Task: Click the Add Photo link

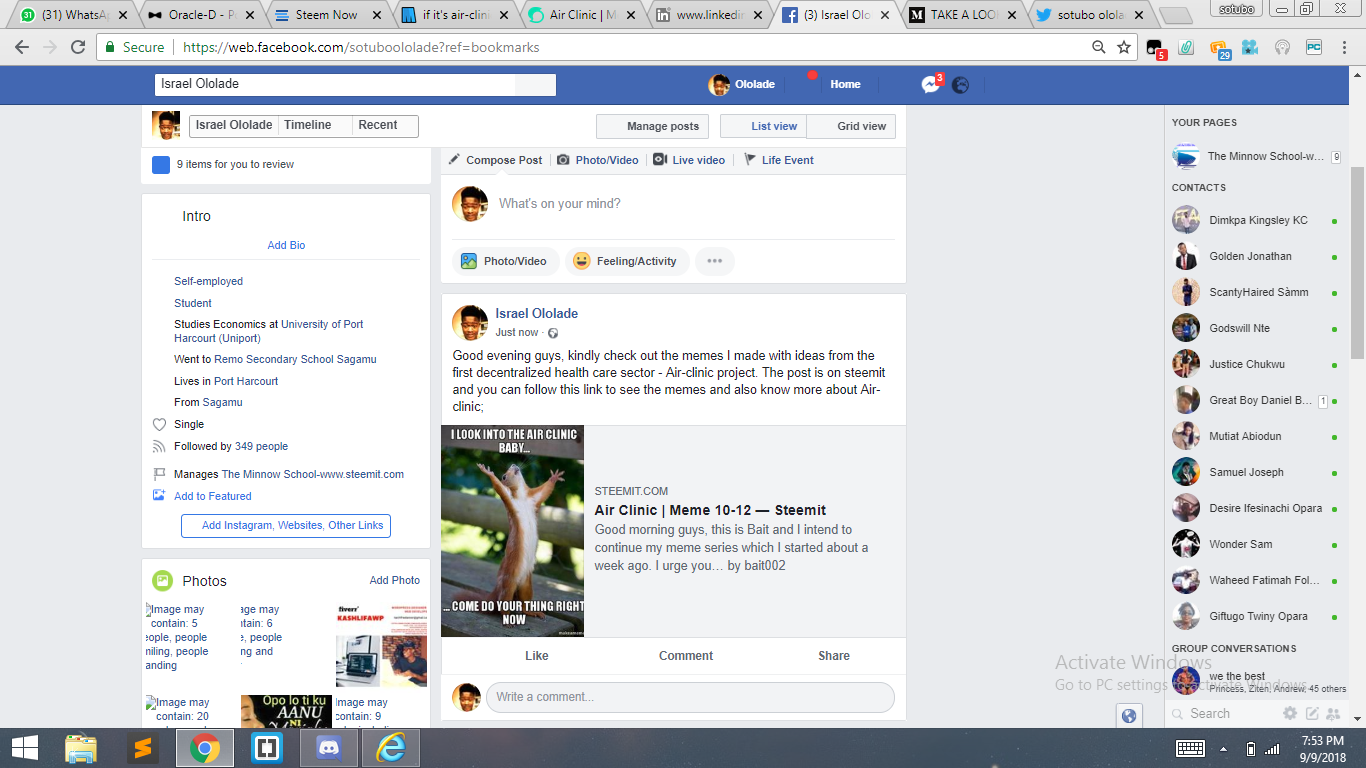Action: pyautogui.click(x=395, y=580)
